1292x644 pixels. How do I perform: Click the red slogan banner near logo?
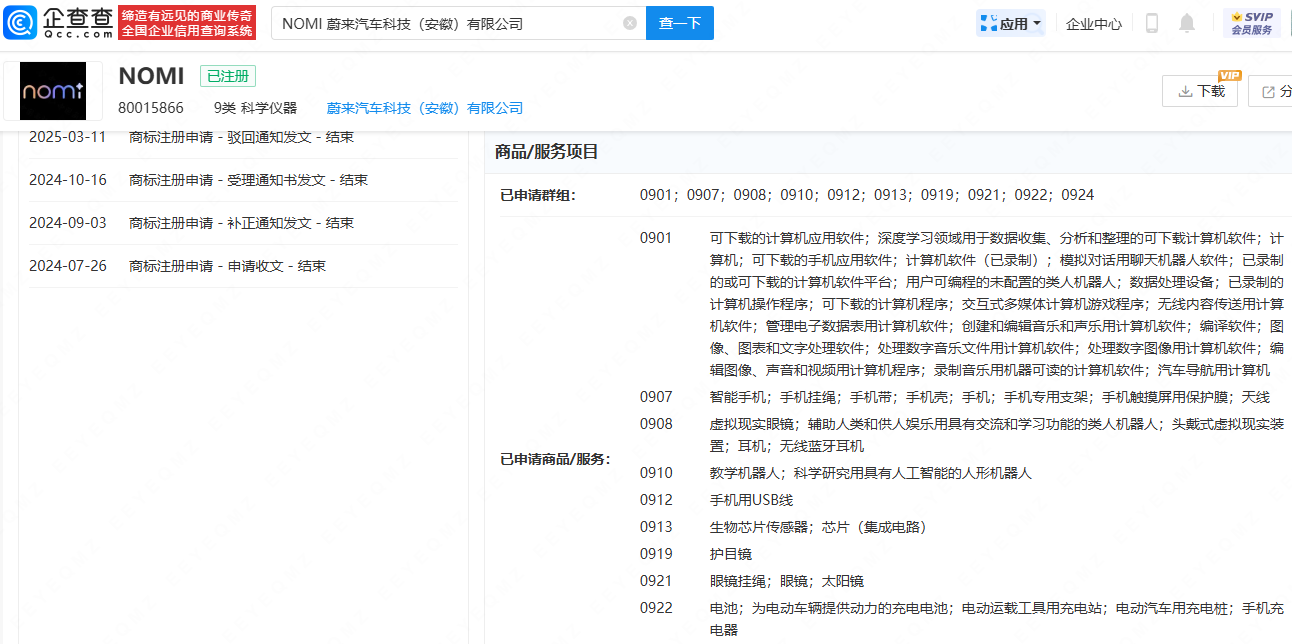pos(187,22)
